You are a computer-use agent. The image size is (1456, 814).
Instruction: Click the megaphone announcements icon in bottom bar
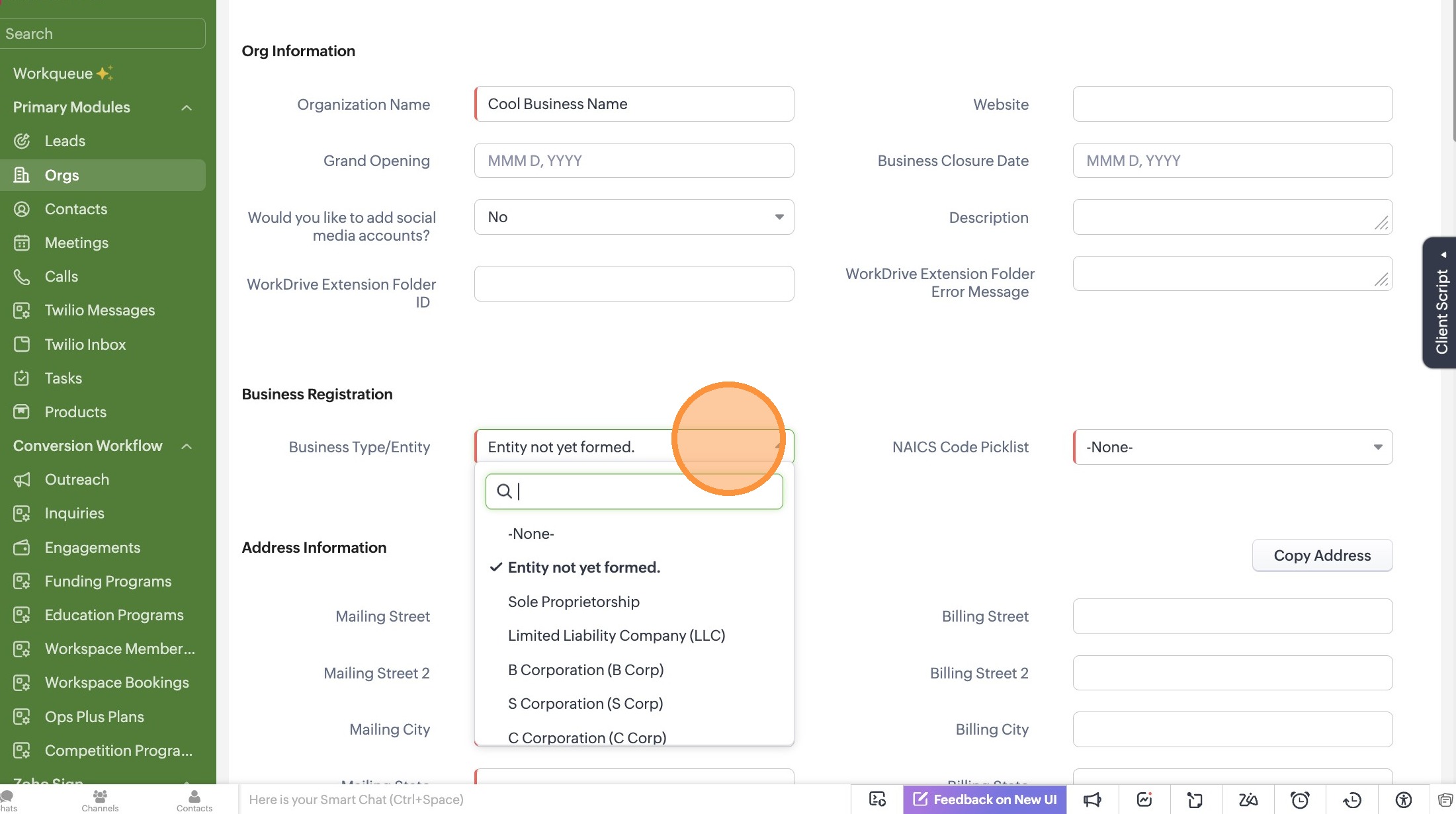click(x=1092, y=799)
